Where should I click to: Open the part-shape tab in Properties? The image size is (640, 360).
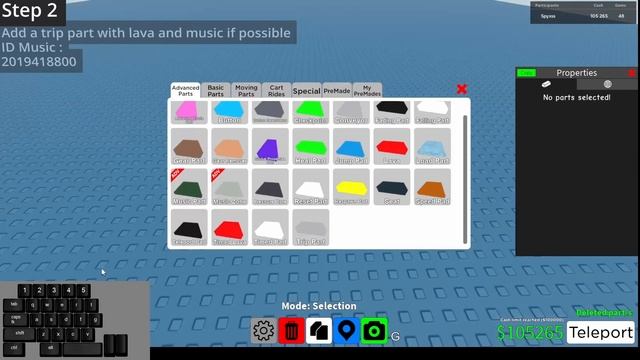point(546,84)
